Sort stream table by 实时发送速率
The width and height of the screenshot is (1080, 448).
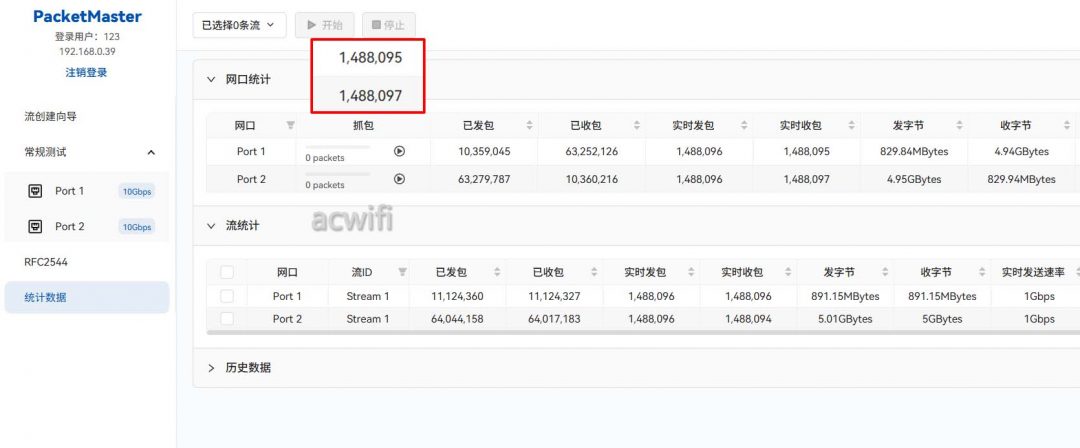(1077, 272)
